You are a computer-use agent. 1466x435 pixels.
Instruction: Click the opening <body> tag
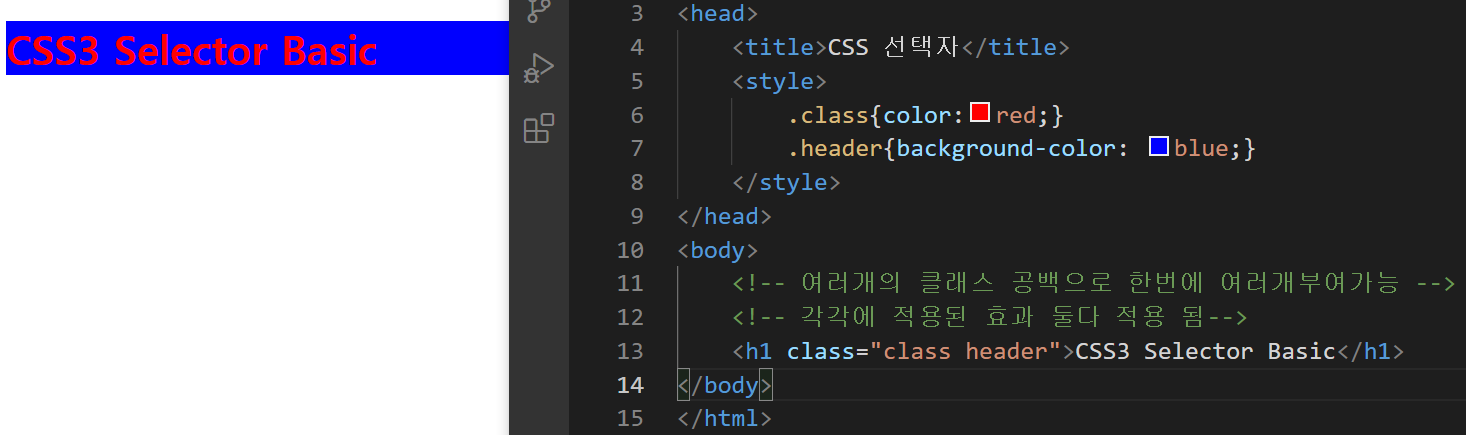(718, 250)
